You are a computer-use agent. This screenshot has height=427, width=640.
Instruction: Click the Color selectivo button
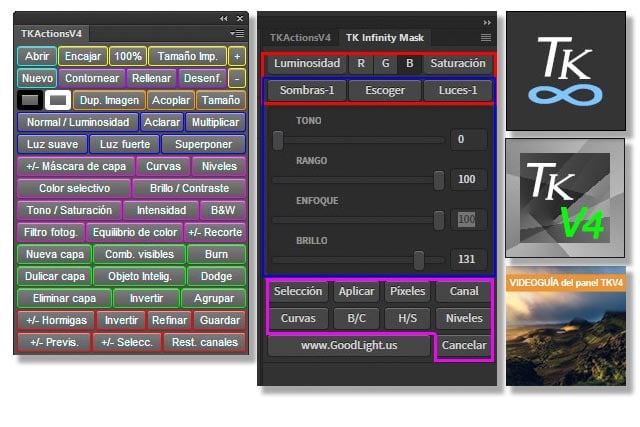tap(74, 189)
